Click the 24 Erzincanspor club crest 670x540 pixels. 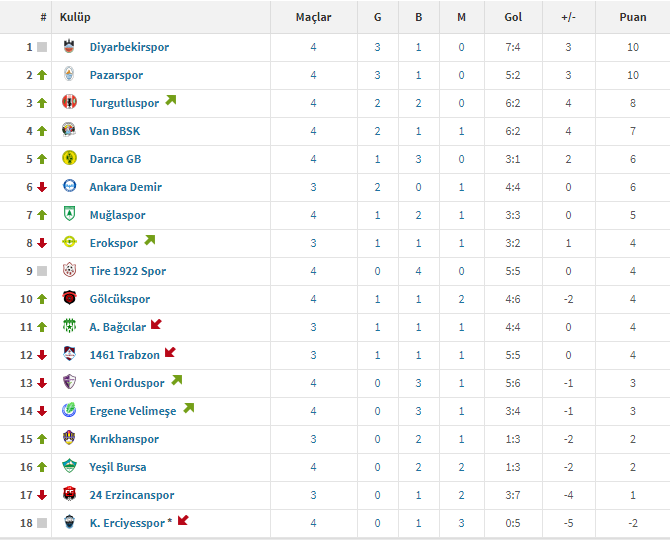point(69,494)
